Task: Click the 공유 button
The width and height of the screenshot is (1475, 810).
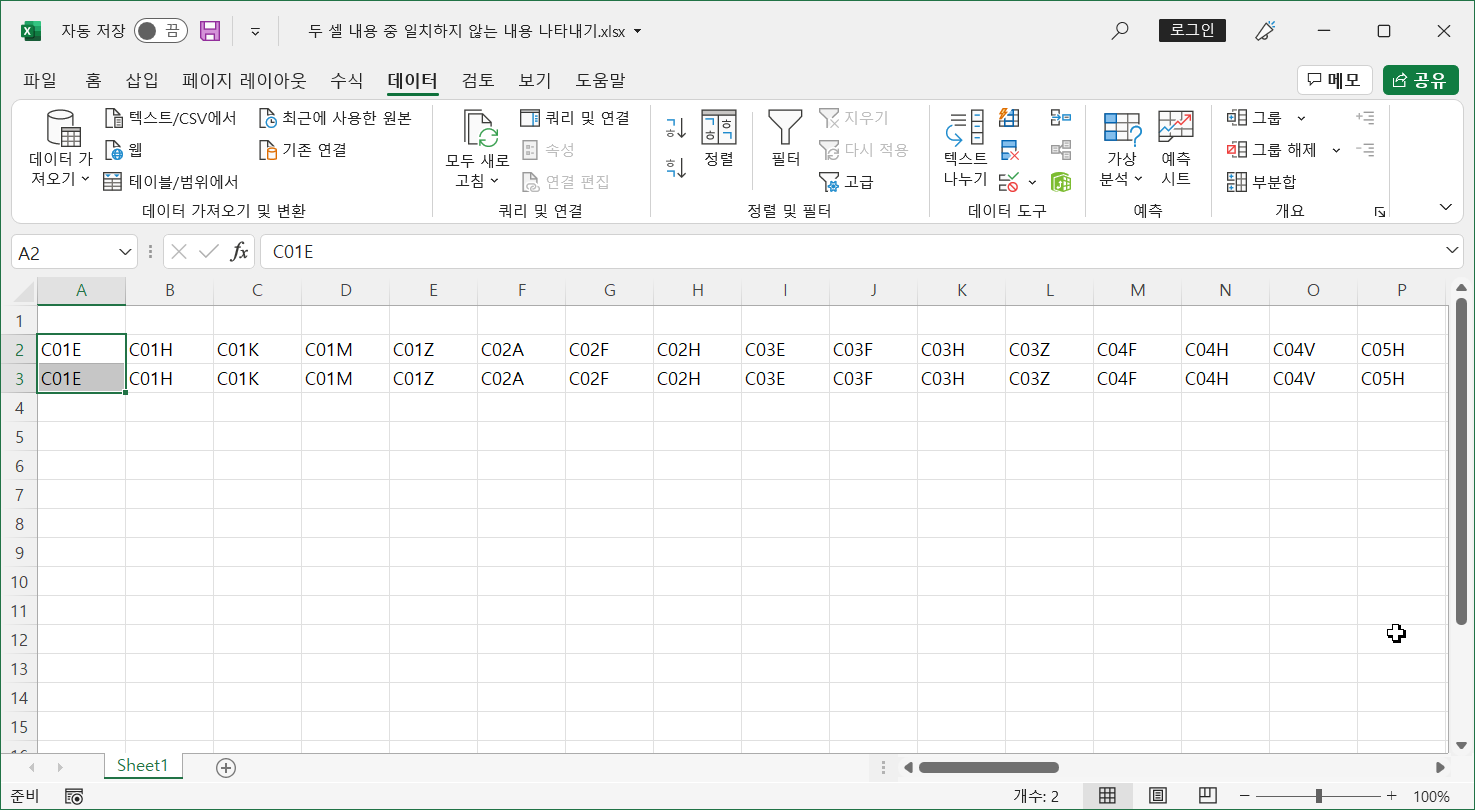Action: pos(1421,81)
